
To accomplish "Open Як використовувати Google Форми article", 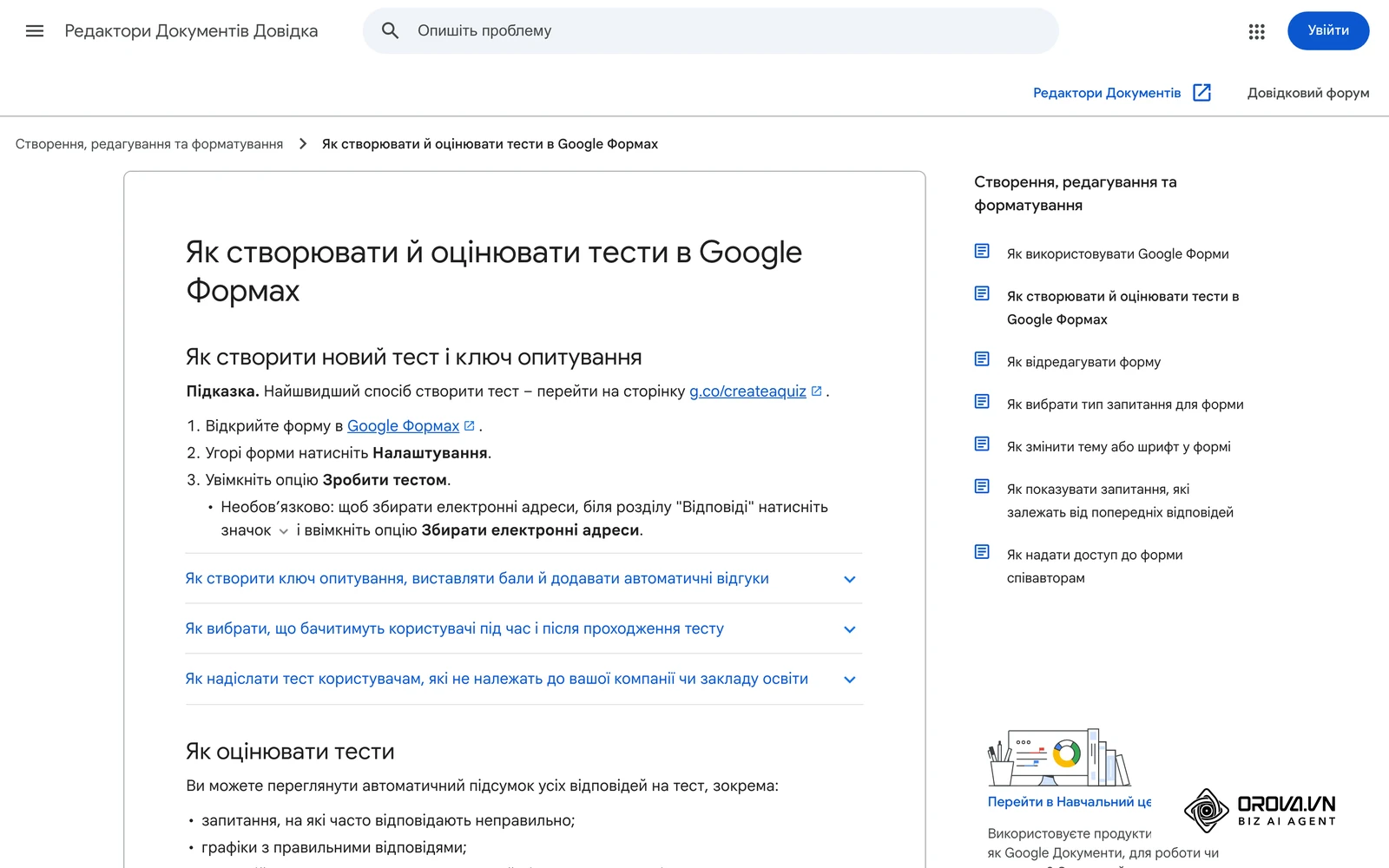I will pos(1118,254).
